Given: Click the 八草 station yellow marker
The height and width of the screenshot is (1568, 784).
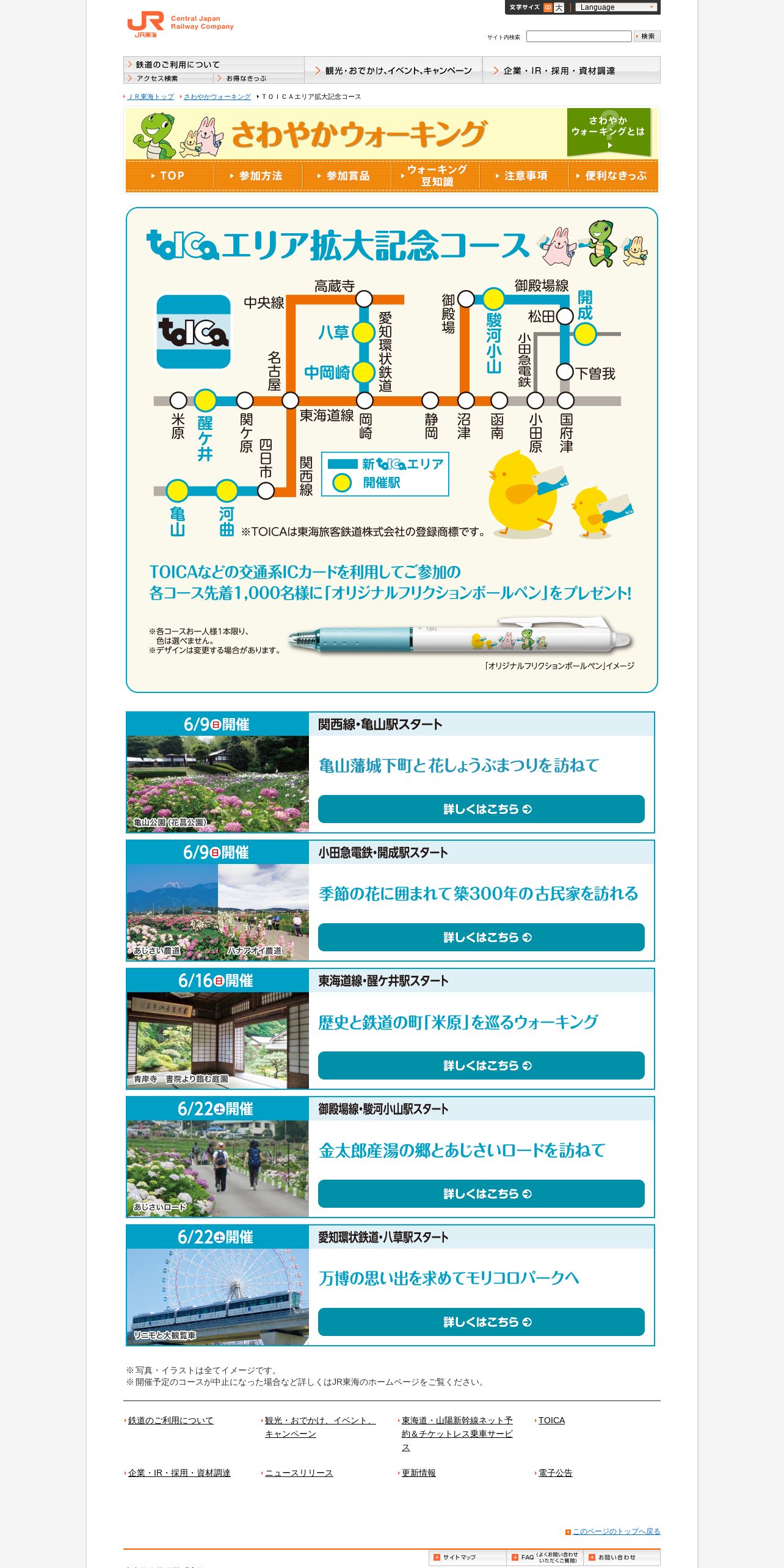Looking at the screenshot, I should (x=364, y=333).
